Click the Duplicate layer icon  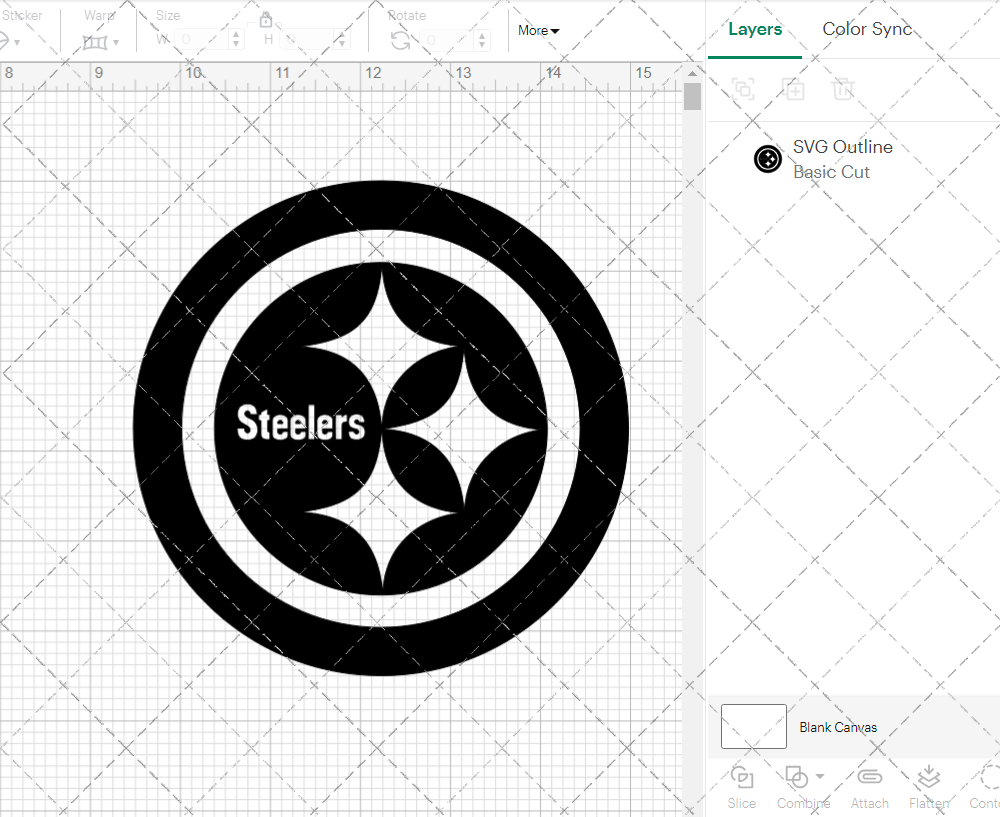(x=794, y=89)
